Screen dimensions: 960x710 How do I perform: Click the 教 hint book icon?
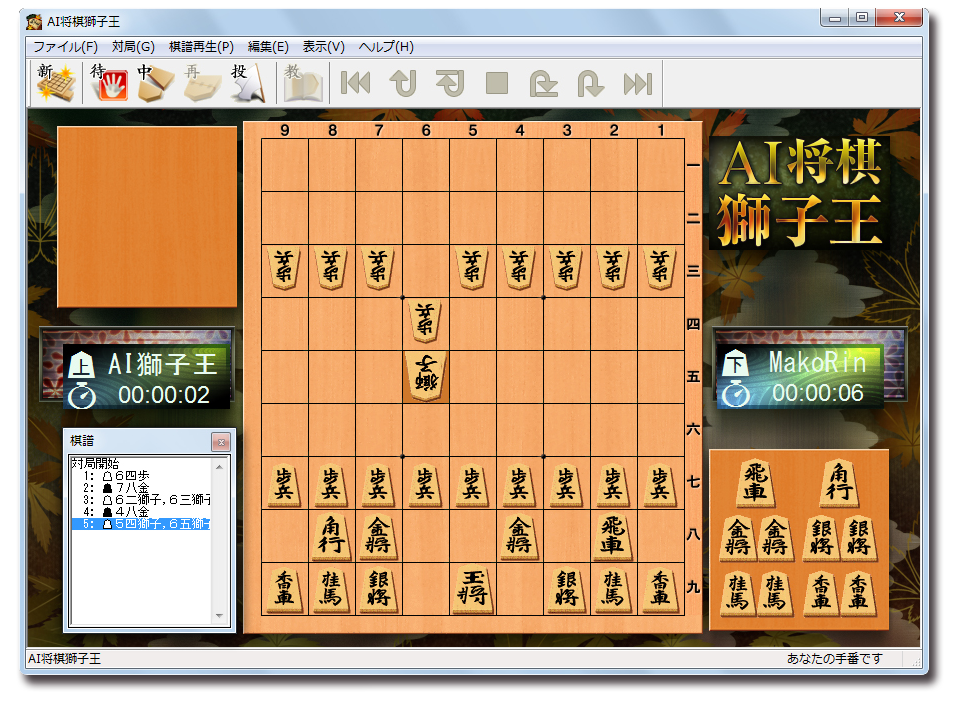point(302,82)
